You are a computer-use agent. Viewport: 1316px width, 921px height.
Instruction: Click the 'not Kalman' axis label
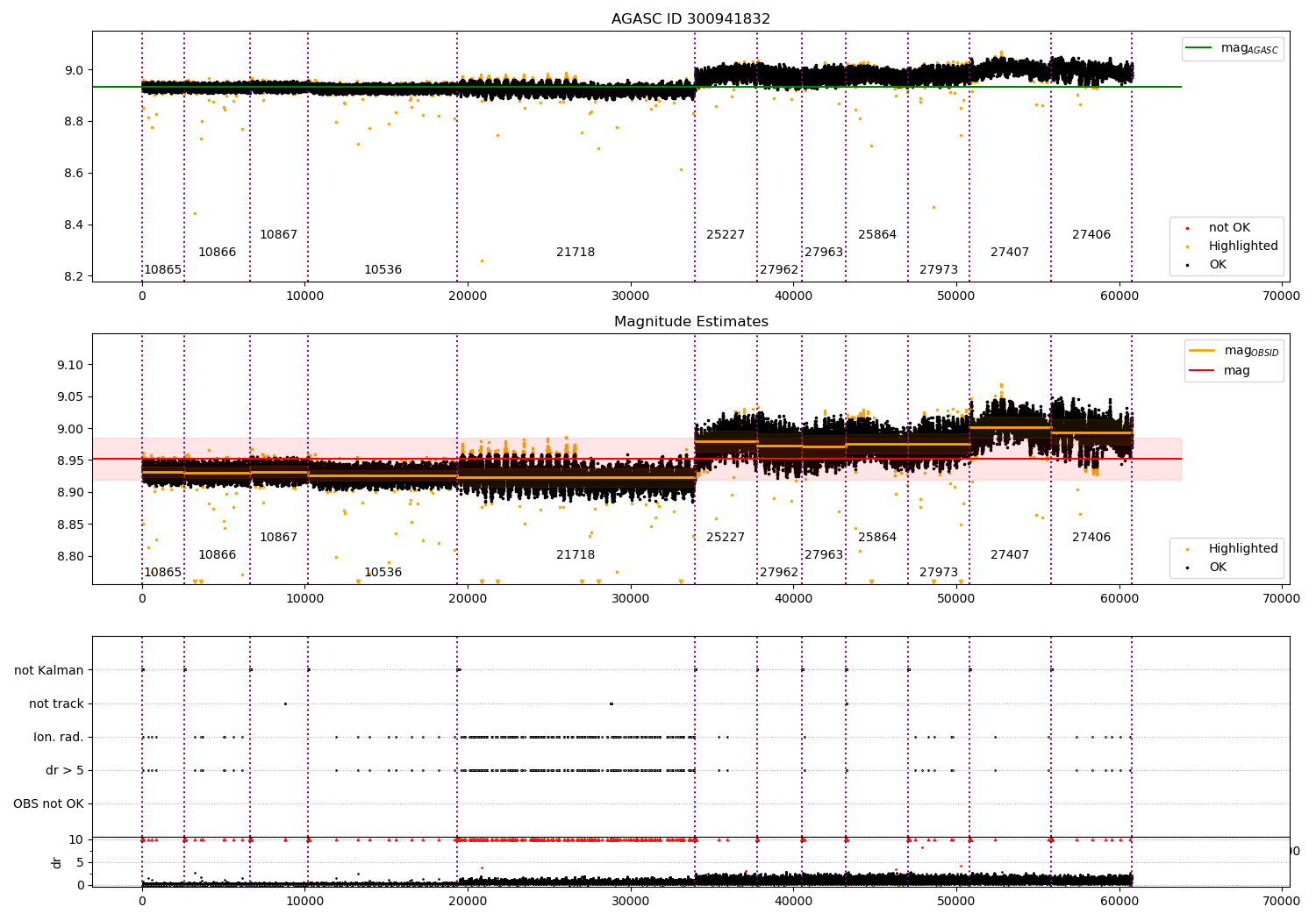(x=49, y=670)
